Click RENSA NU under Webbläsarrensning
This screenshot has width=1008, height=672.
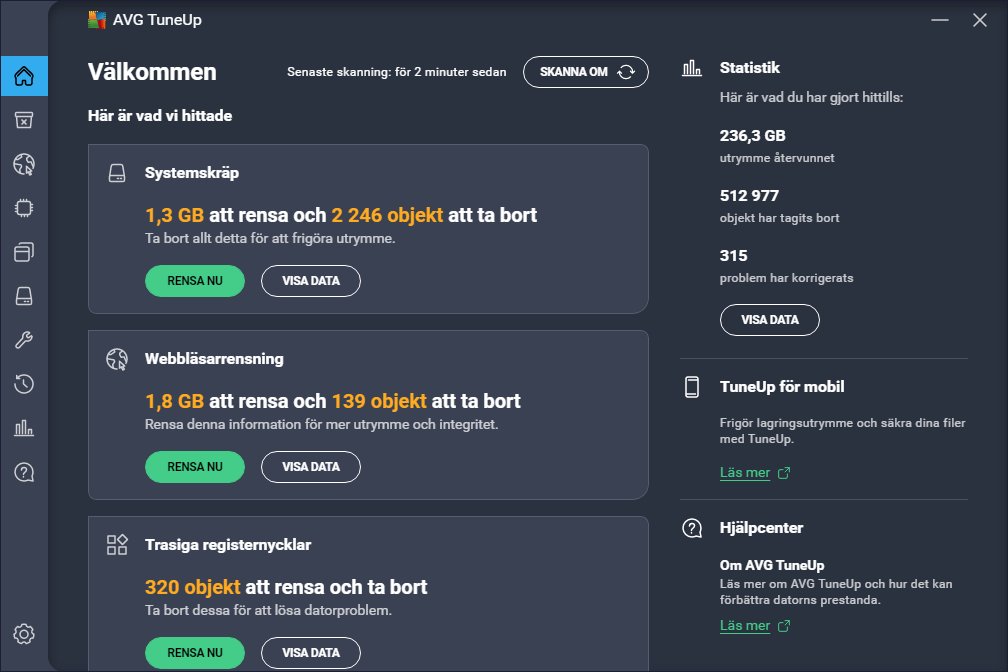(195, 467)
